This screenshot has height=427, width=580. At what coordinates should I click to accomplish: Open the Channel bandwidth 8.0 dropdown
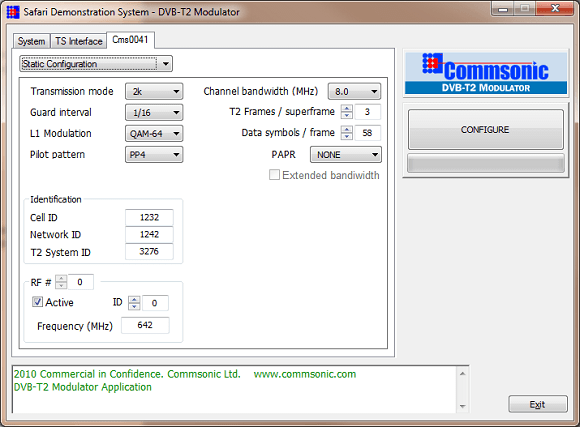[354, 91]
